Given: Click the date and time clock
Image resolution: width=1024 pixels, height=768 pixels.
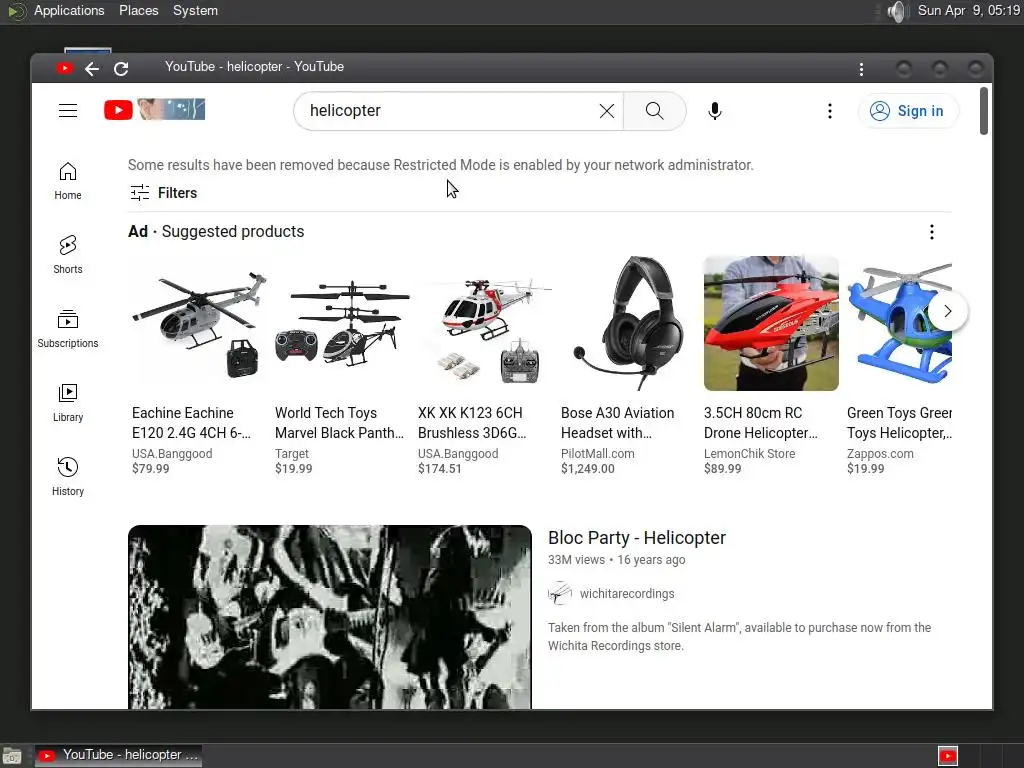Looking at the screenshot, I should (968, 10).
